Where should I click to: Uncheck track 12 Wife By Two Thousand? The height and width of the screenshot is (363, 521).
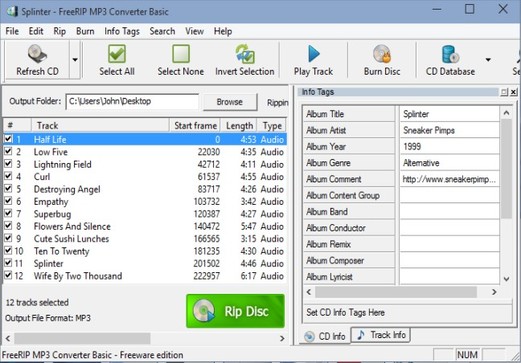tap(8, 276)
